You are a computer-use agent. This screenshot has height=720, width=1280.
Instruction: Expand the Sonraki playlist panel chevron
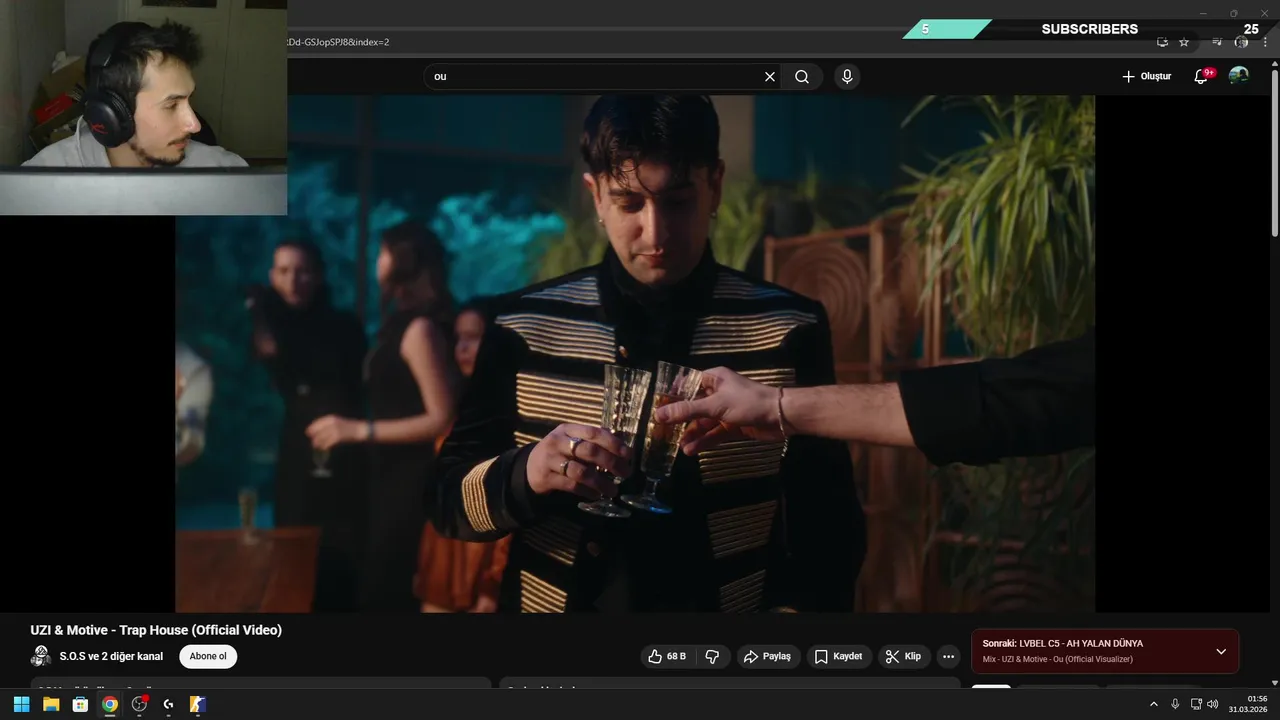tap(1221, 651)
